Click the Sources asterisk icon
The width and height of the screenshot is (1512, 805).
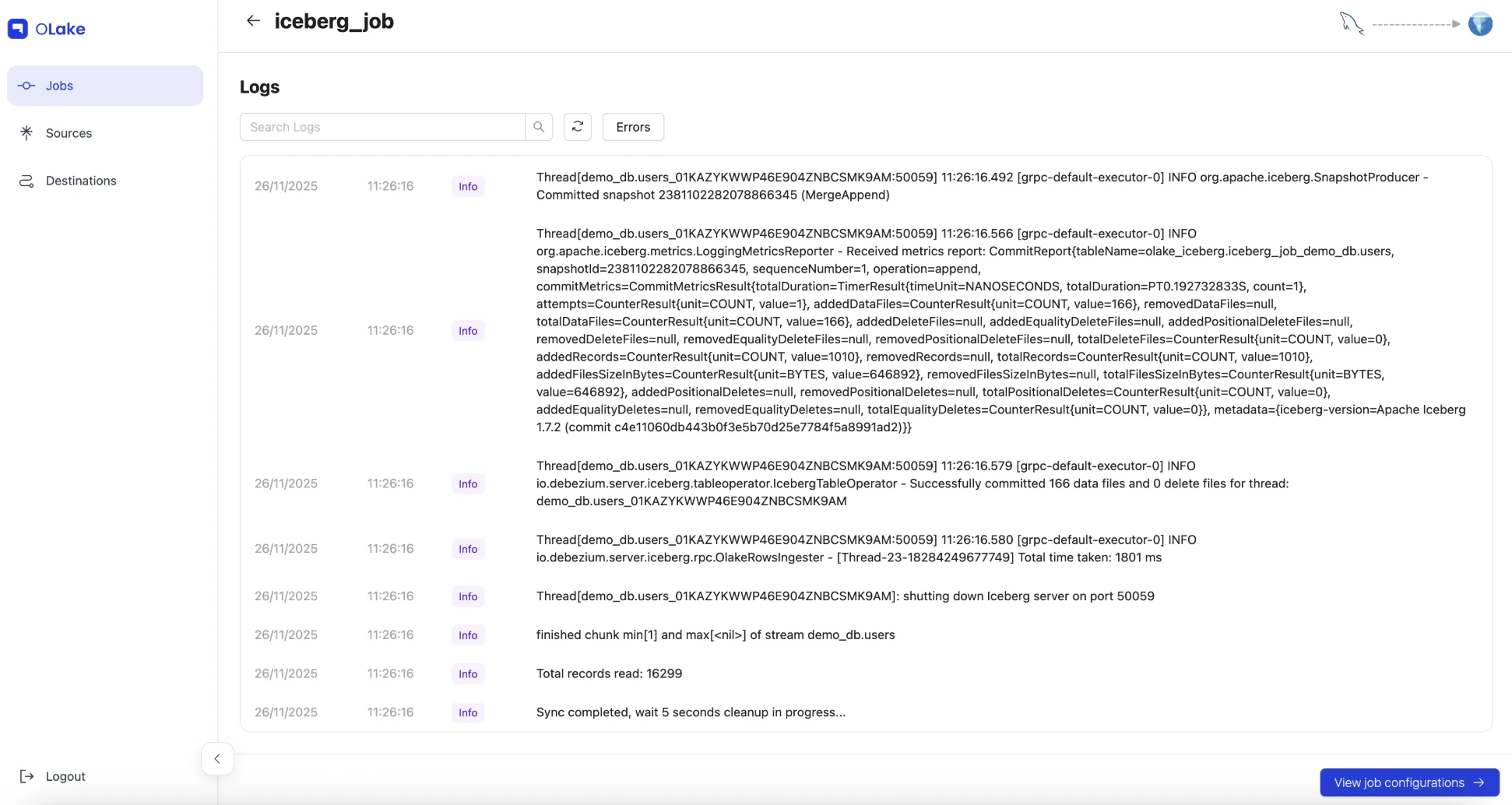26,132
